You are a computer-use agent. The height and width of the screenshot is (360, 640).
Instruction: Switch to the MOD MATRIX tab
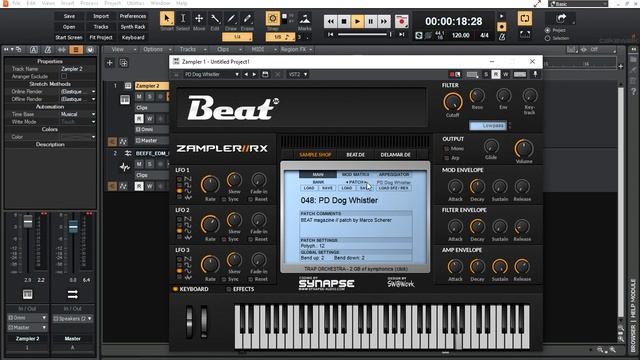click(355, 174)
